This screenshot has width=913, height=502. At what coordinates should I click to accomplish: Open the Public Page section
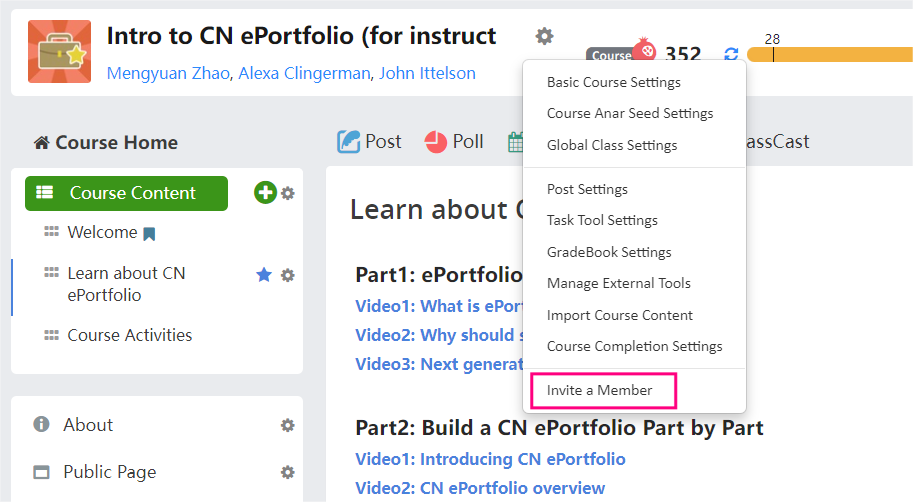click(109, 472)
